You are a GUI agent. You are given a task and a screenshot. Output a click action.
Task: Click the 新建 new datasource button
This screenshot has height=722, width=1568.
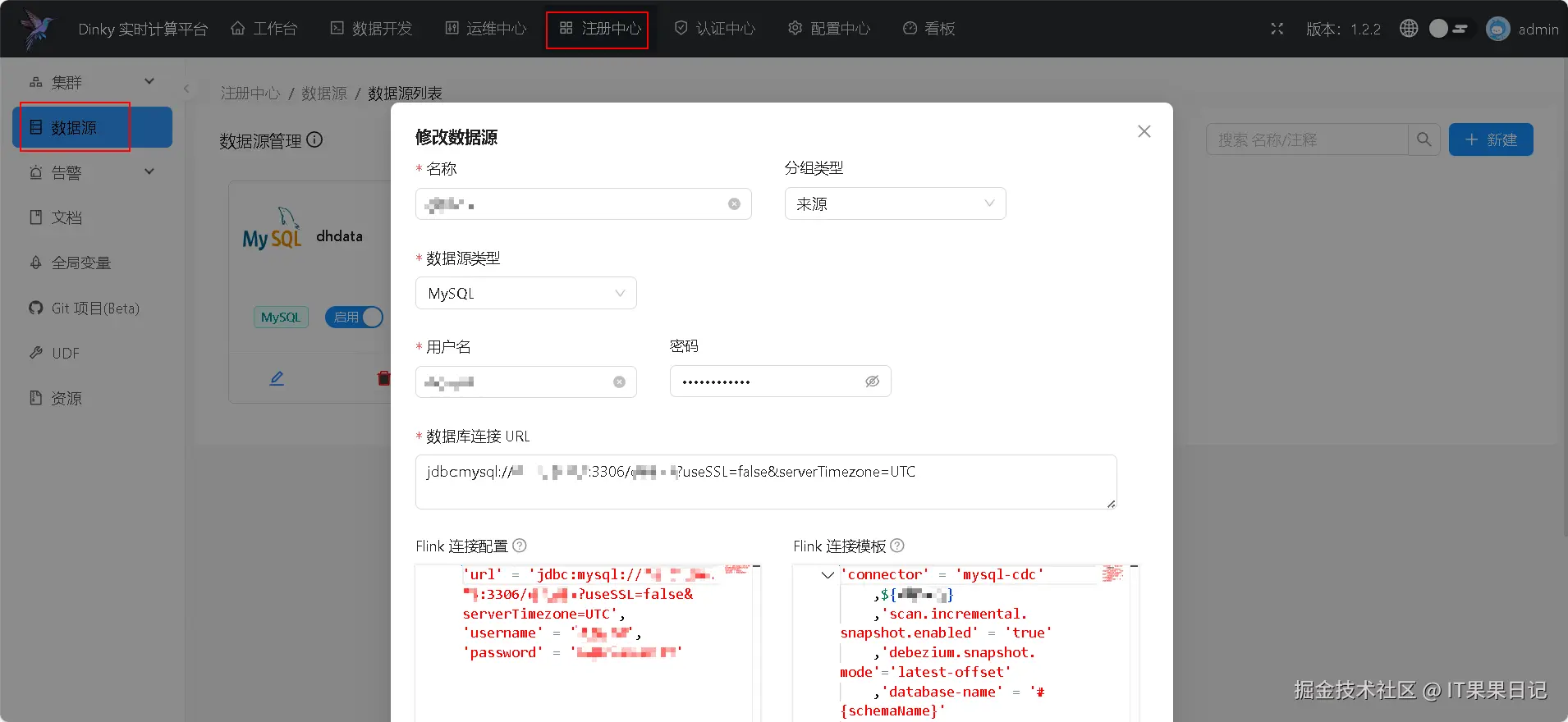(x=1491, y=139)
